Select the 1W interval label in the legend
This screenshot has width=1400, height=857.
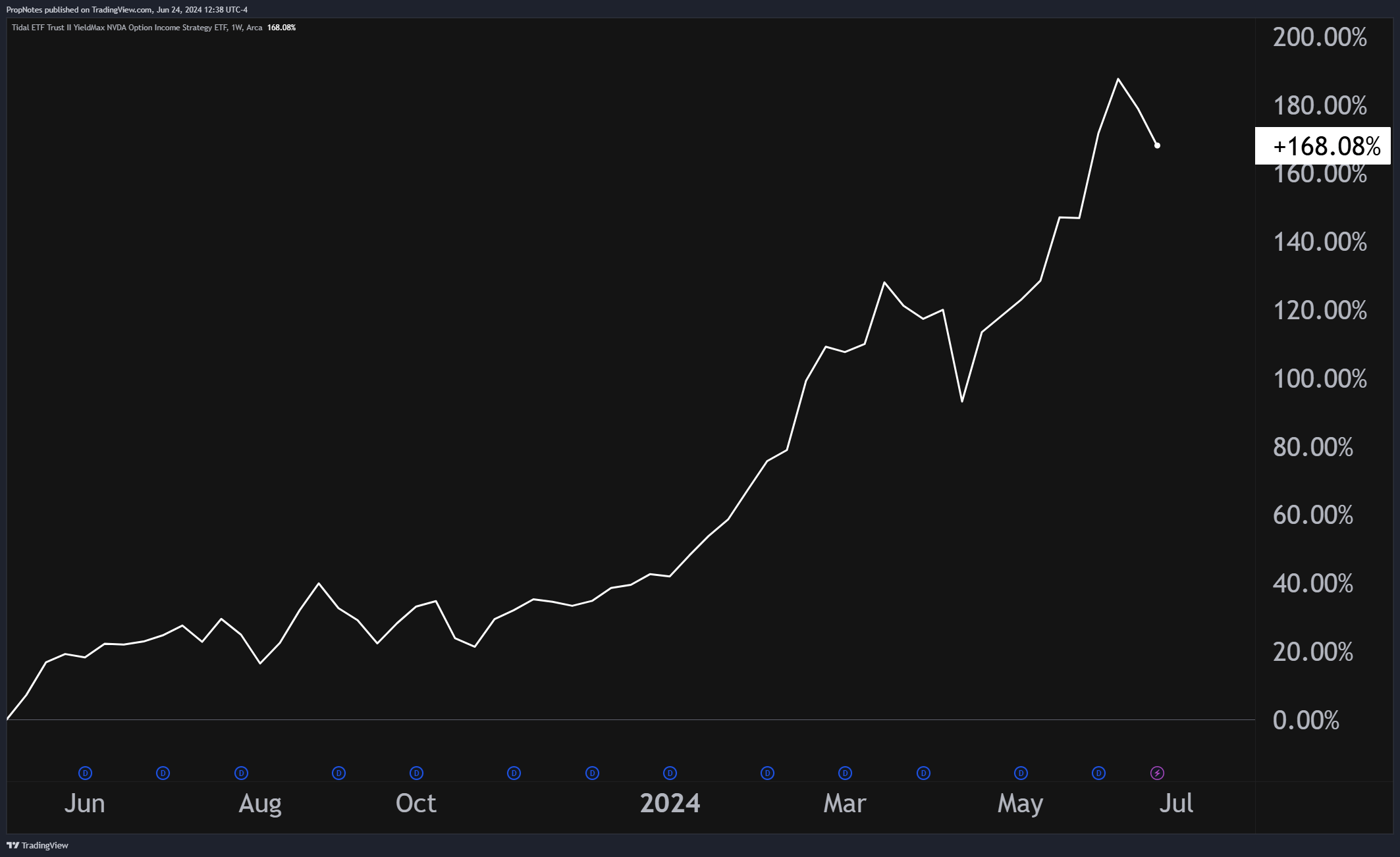point(239,28)
